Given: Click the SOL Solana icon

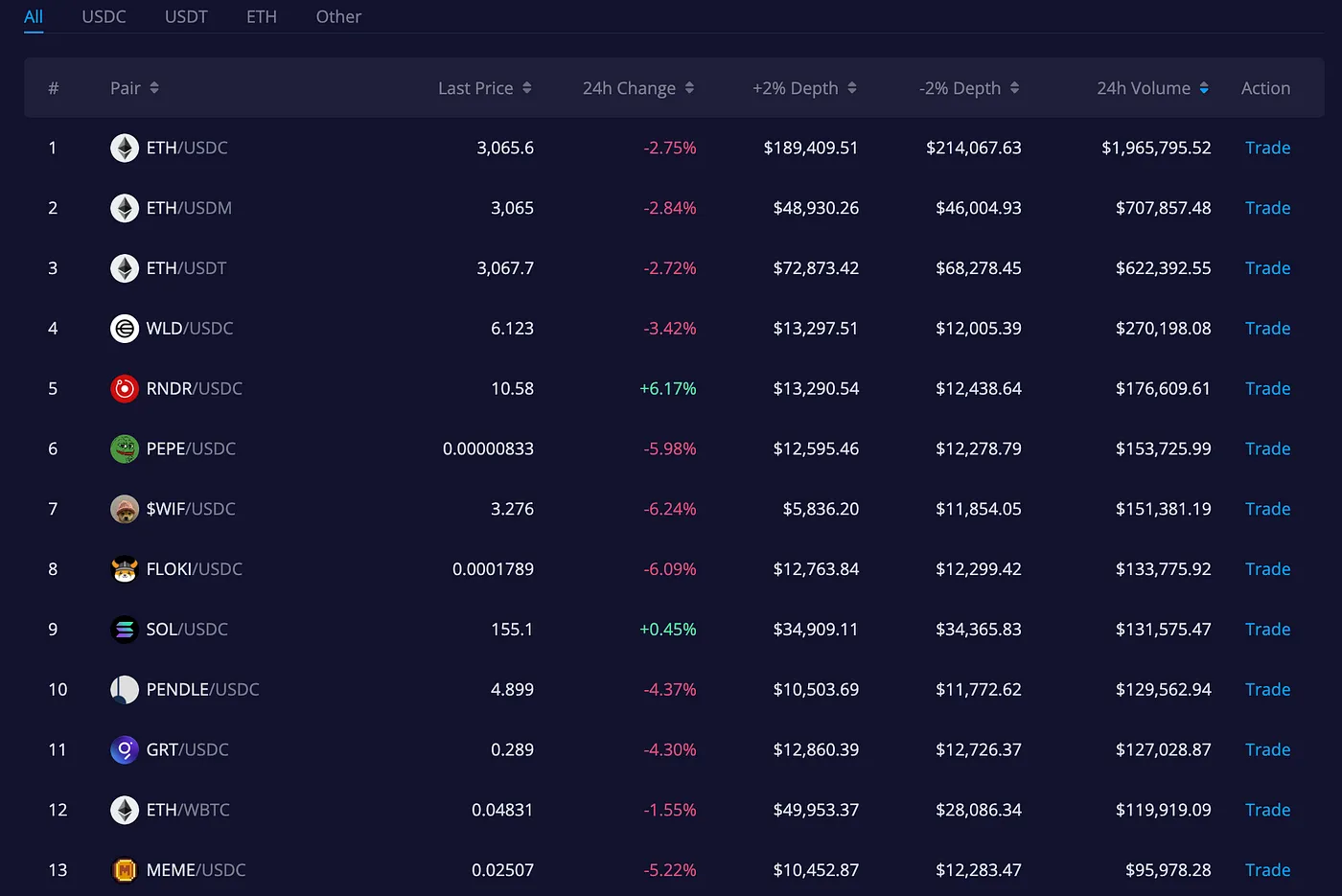Looking at the screenshot, I should pos(125,630).
